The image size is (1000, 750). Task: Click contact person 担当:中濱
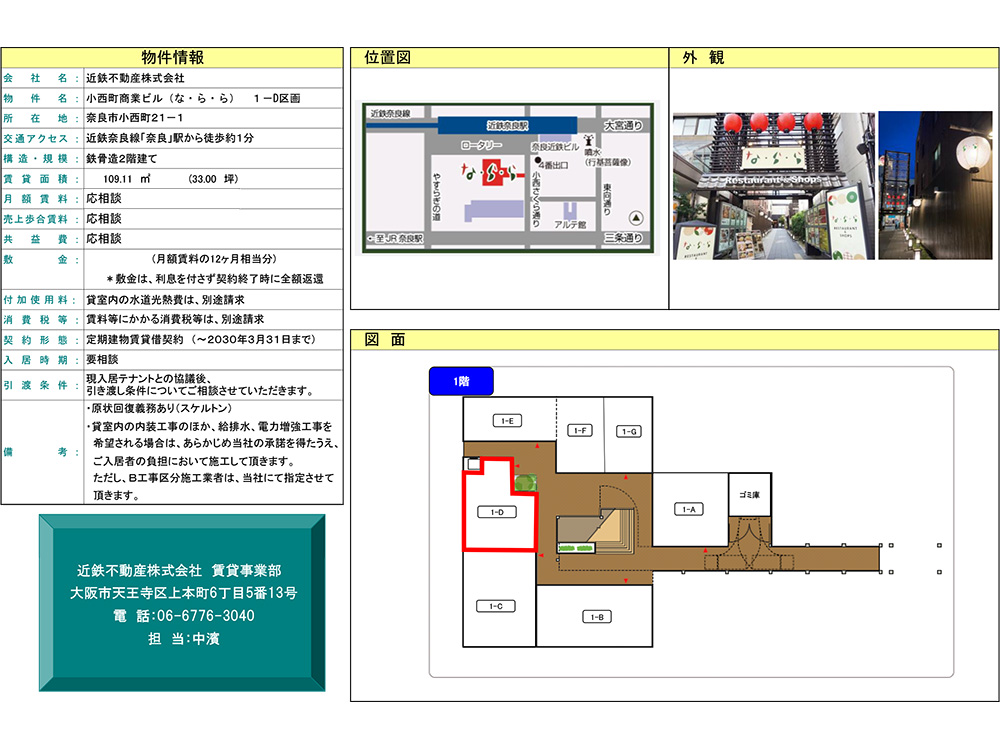(x=184, y=638)
